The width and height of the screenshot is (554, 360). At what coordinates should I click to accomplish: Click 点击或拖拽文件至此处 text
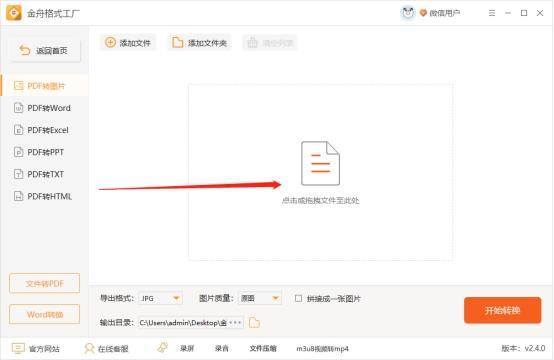[320, 201]
